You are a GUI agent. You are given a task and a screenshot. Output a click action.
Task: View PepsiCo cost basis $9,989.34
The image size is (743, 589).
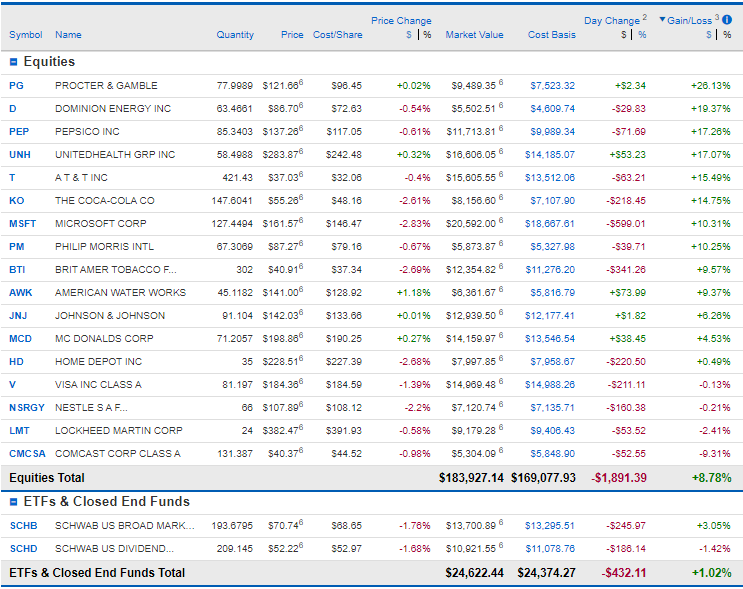(x=553, y=132)
